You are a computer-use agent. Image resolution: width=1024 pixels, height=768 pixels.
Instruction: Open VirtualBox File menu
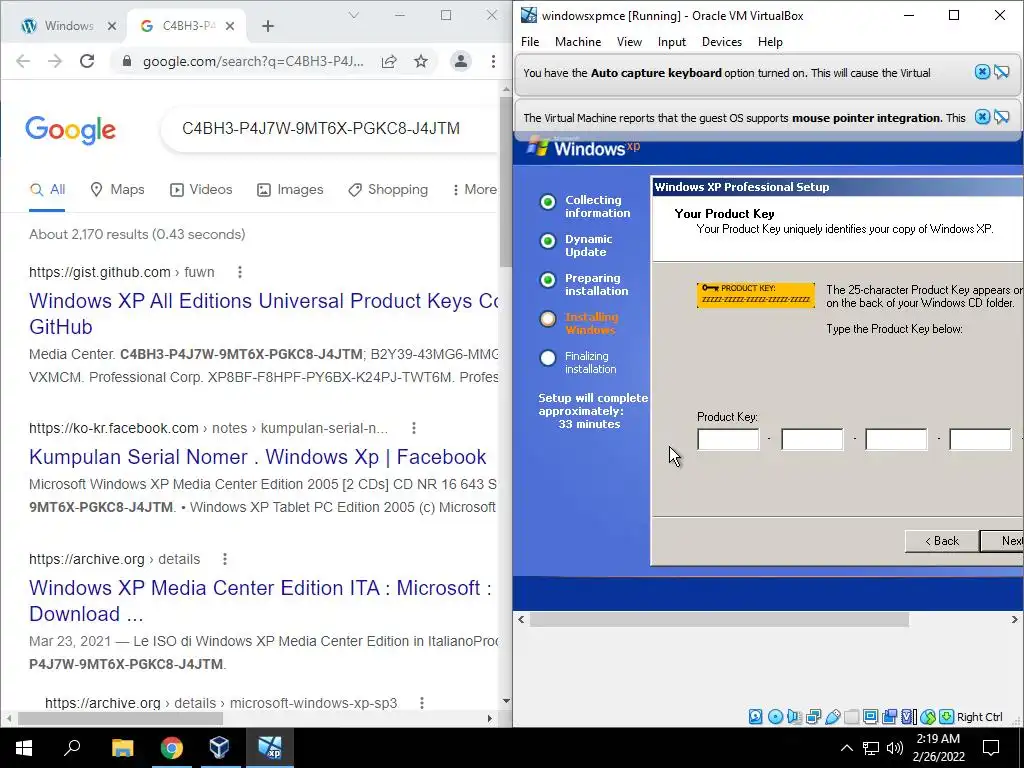point(530,42)
